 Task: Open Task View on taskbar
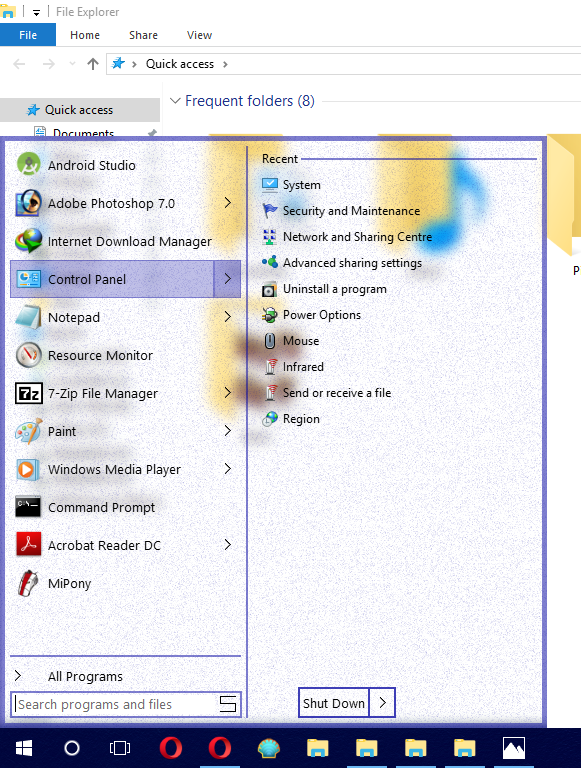point(120,748)
